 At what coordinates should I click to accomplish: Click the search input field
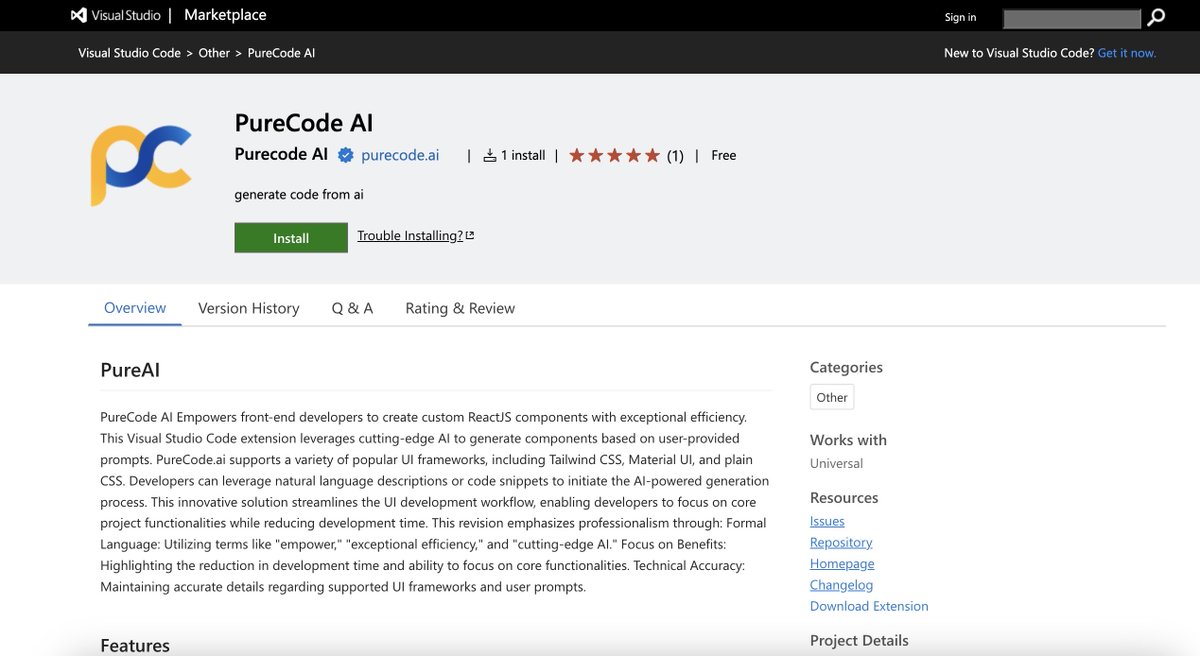[1072, 18]
